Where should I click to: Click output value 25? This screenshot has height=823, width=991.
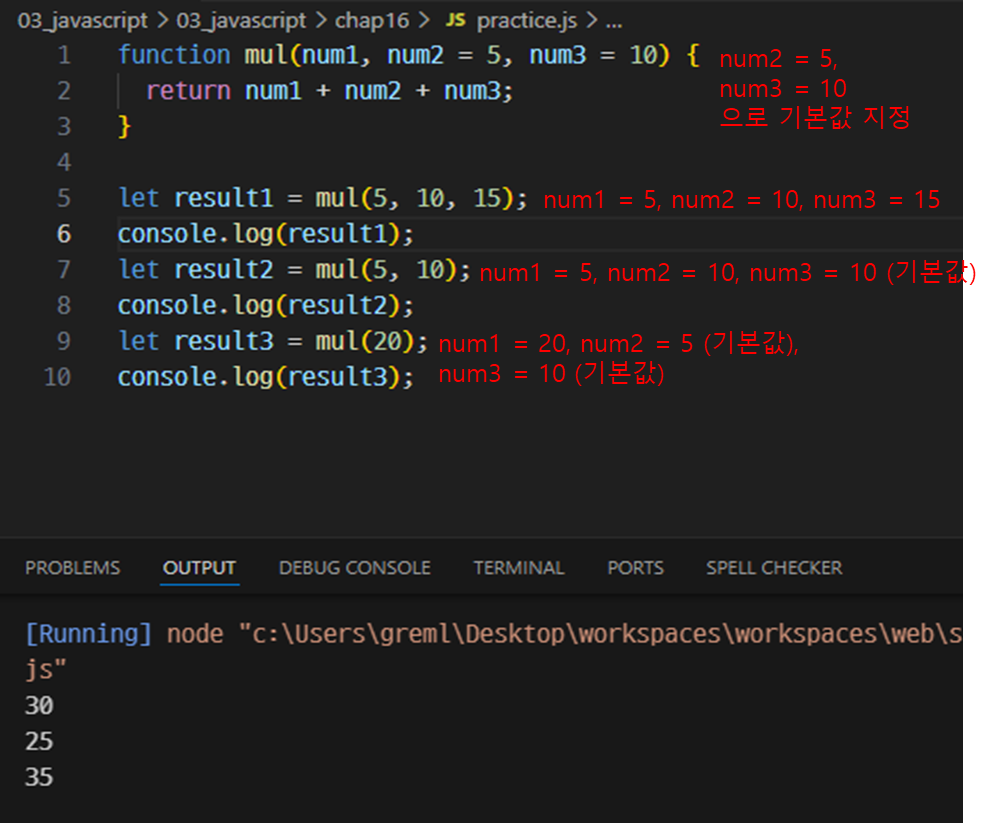[x=39, y=741]
